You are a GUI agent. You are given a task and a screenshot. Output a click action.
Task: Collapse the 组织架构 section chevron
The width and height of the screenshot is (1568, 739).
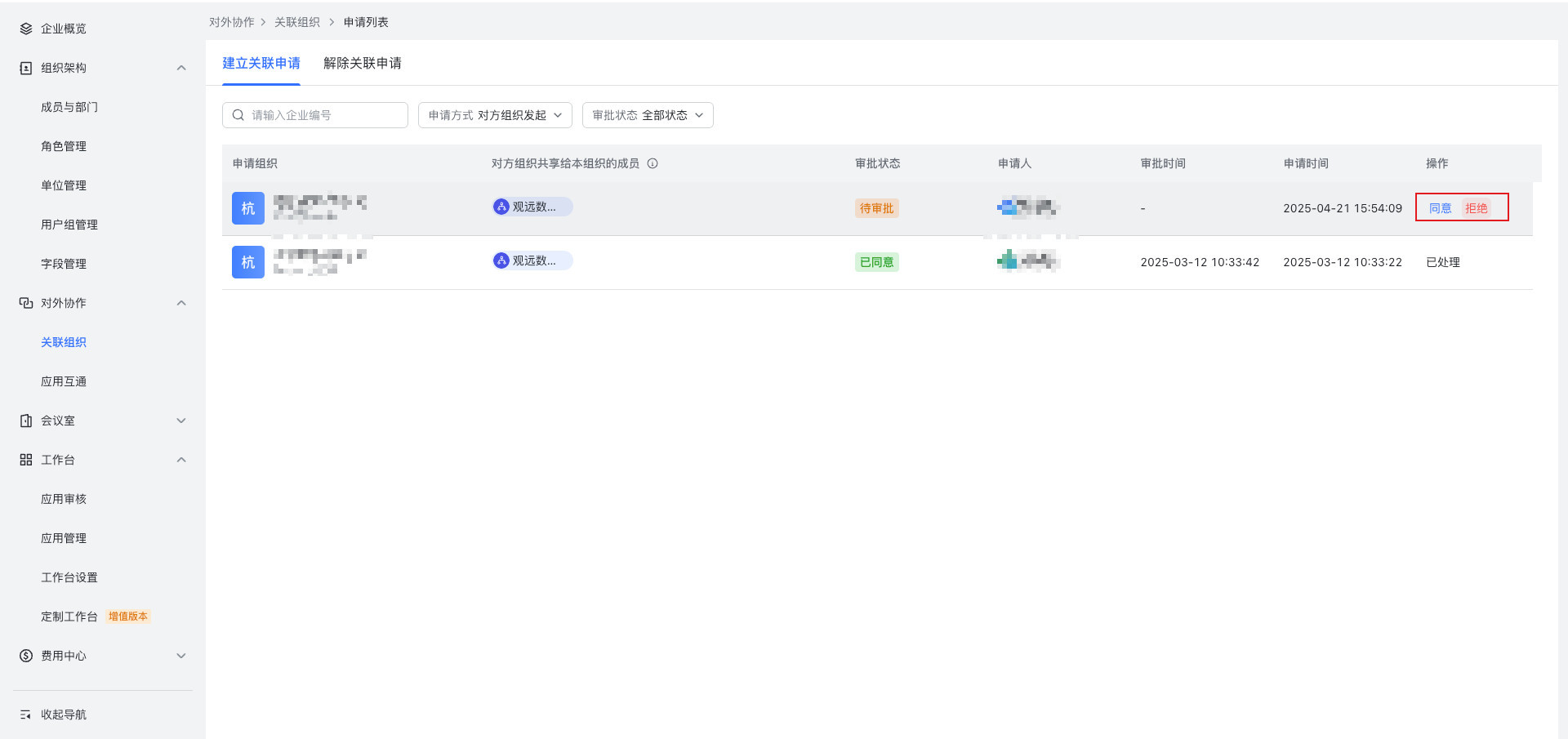pyautogui.click(x=181, y=68)
